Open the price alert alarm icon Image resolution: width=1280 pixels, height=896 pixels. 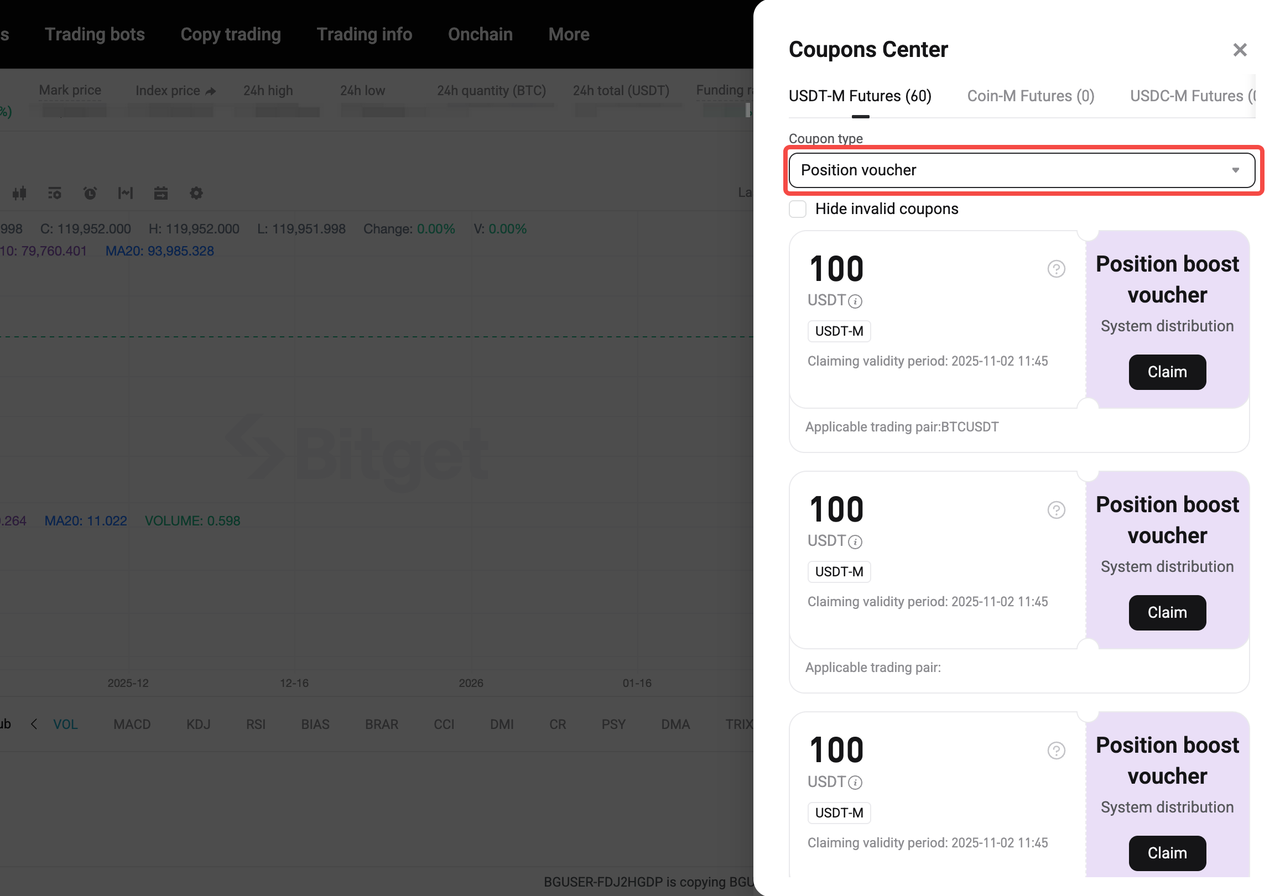click(89, 193)
